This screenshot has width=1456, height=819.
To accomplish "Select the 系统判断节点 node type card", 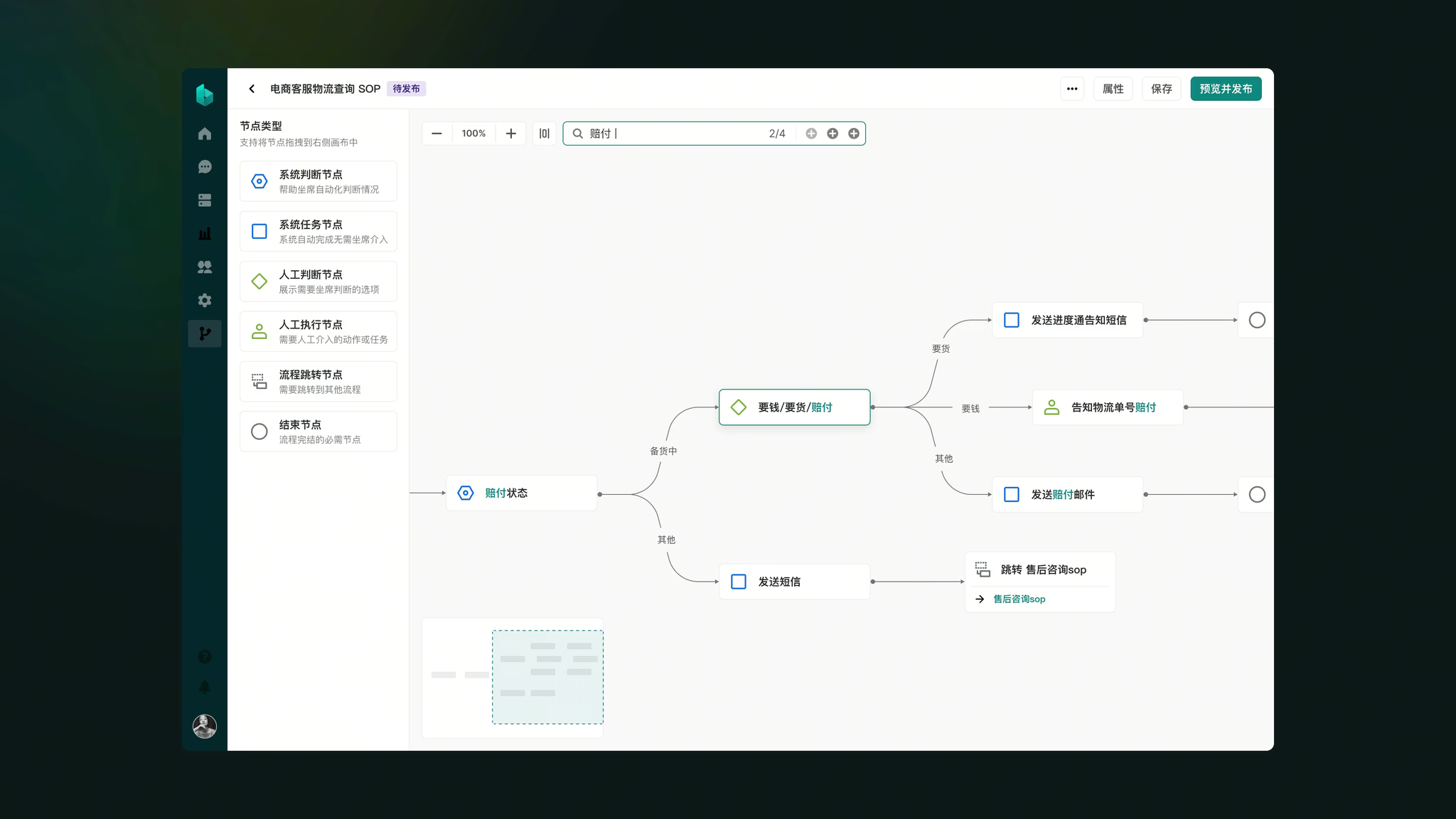I will 318,181.
